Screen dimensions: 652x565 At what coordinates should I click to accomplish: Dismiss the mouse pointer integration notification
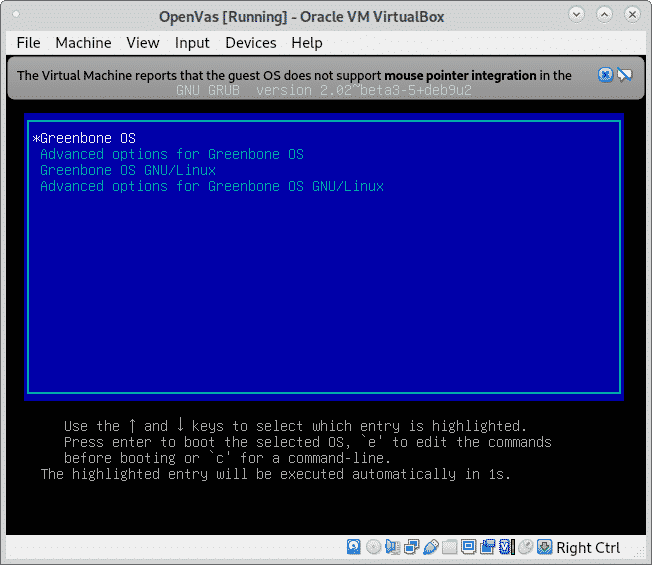[x=605, y=75]
